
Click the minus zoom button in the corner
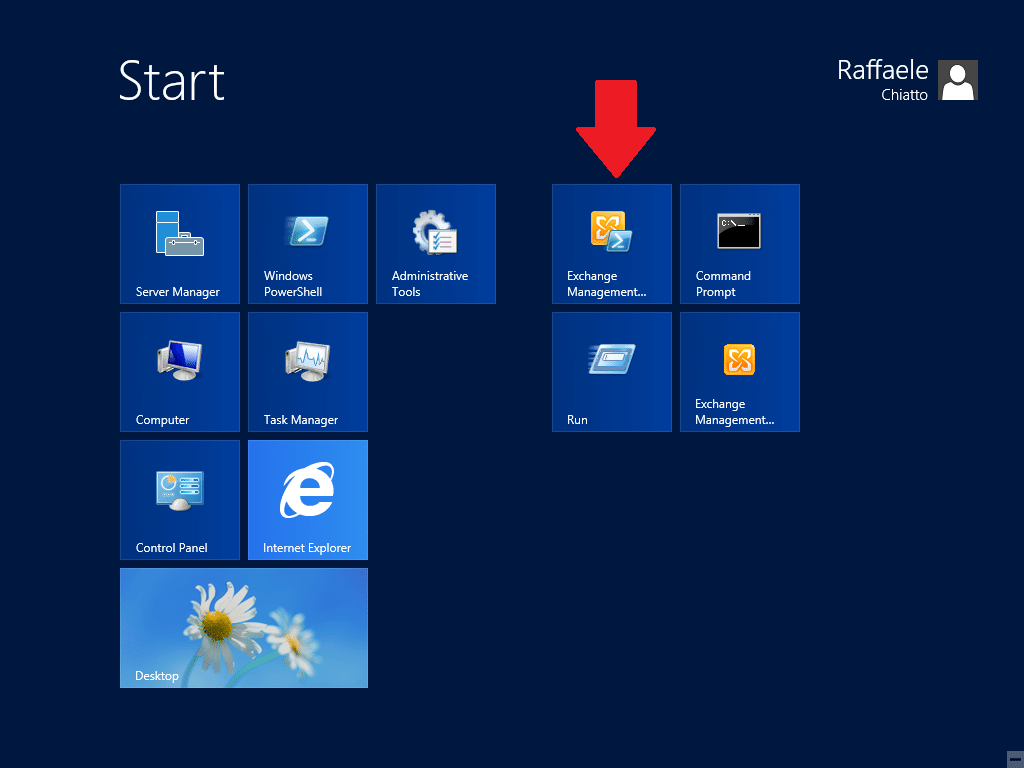pos(1015,758)
